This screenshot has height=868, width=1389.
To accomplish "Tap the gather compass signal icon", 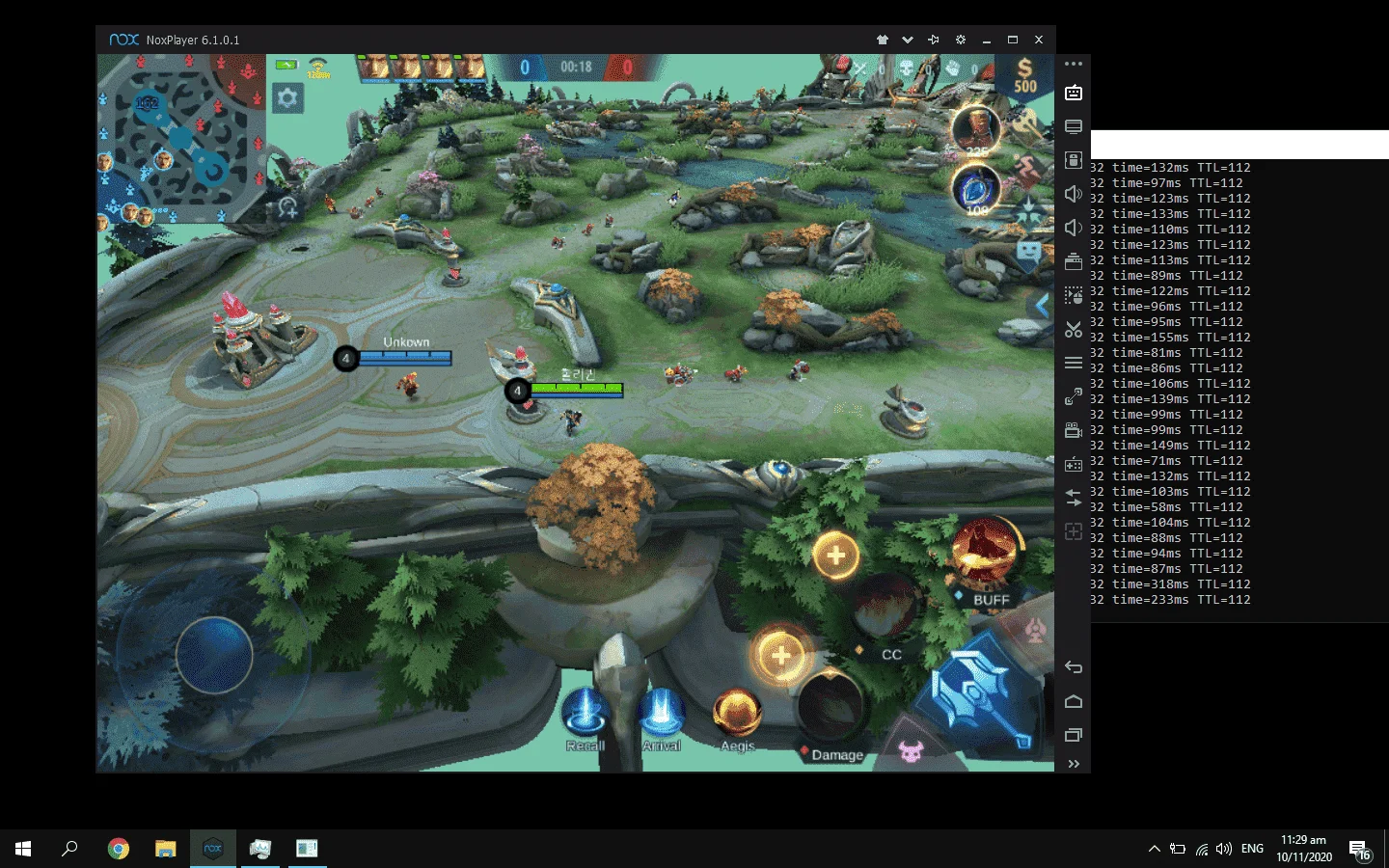I will pyautogui.click(x=1029, y=212).
